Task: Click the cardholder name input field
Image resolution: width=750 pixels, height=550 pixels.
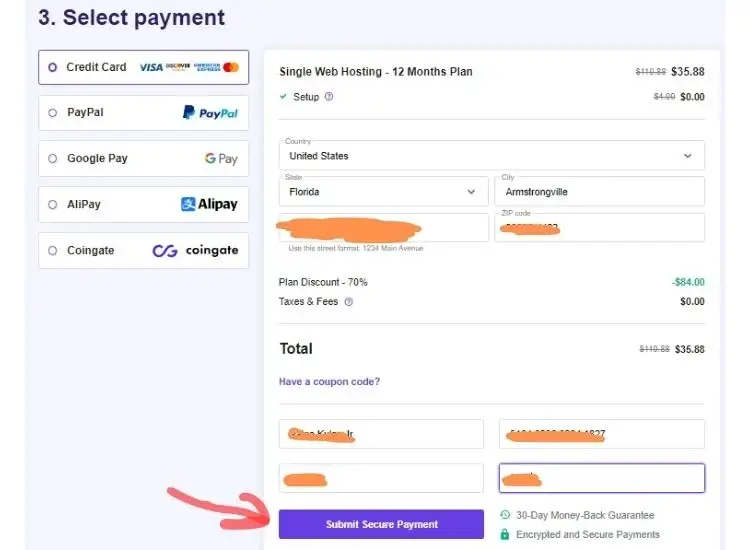Action: tap(381, 434)
